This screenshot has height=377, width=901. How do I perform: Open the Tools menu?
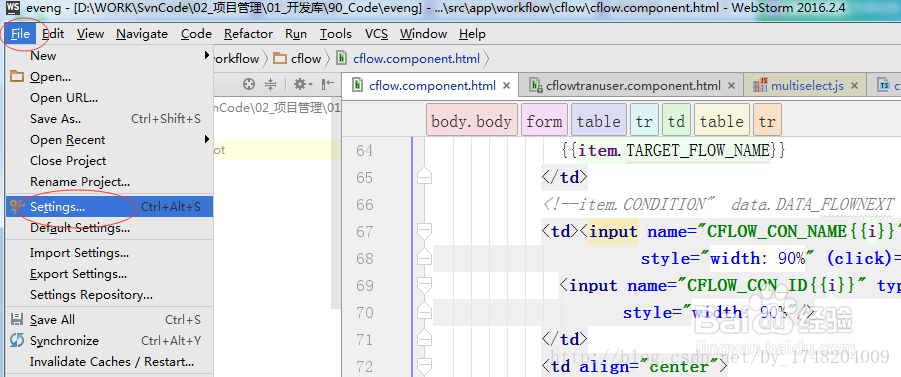pos(336,34)
